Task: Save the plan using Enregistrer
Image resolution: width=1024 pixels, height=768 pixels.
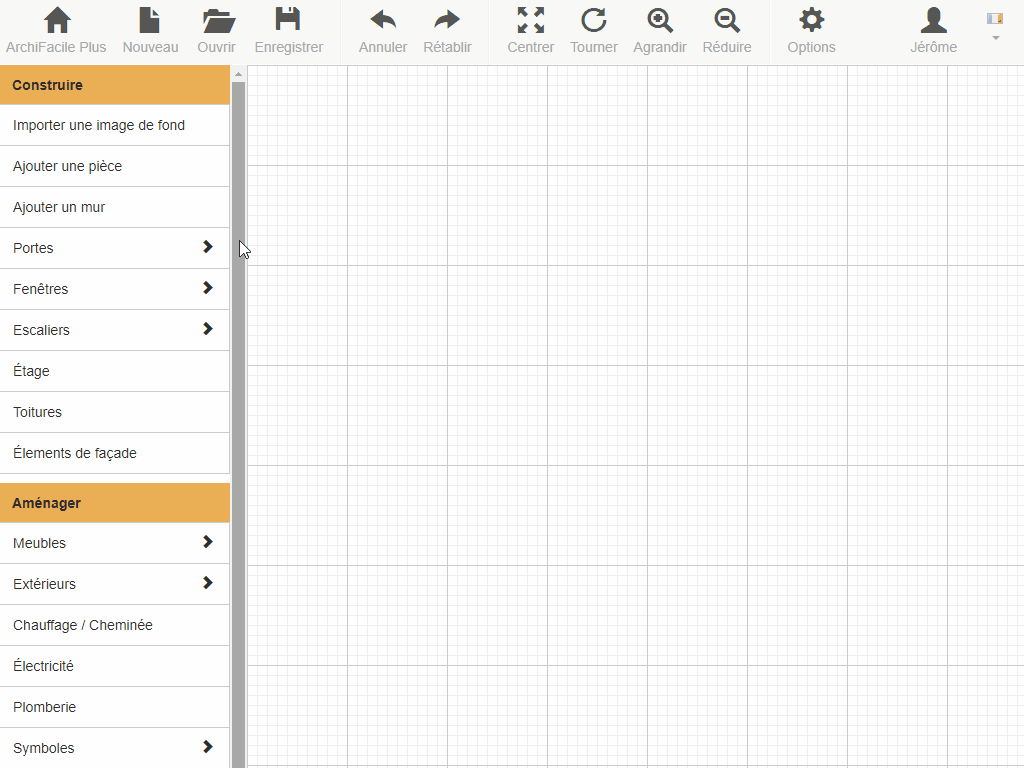Action: point(288,30)
